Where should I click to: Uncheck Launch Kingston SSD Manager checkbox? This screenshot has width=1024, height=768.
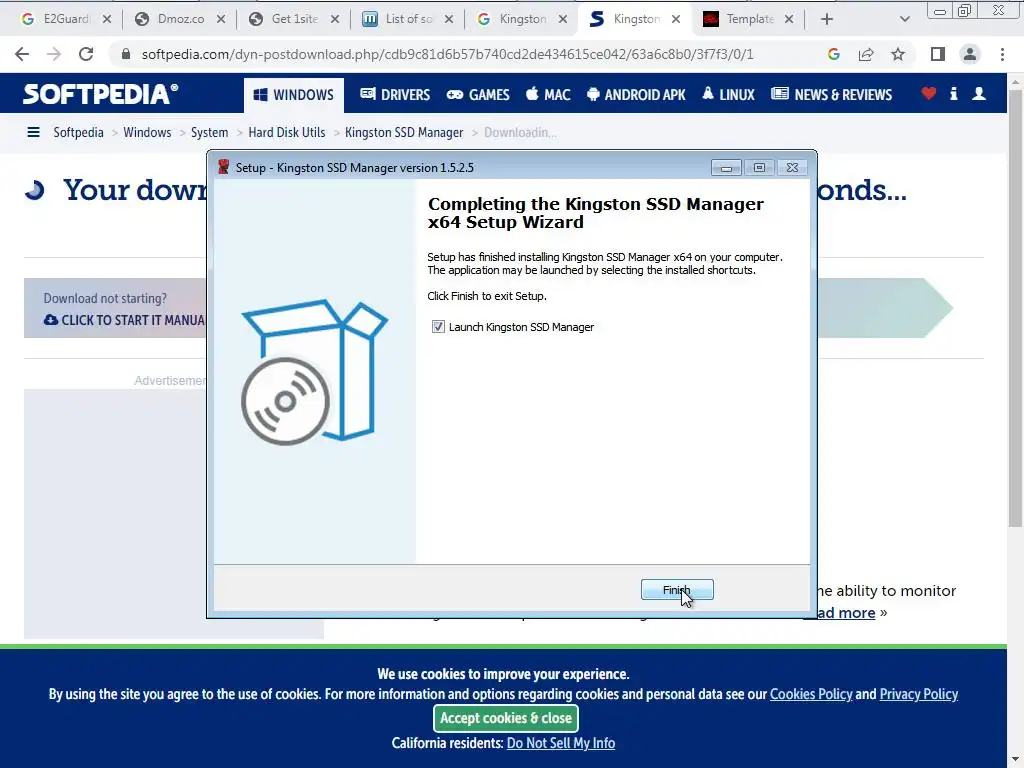[438, 327]
